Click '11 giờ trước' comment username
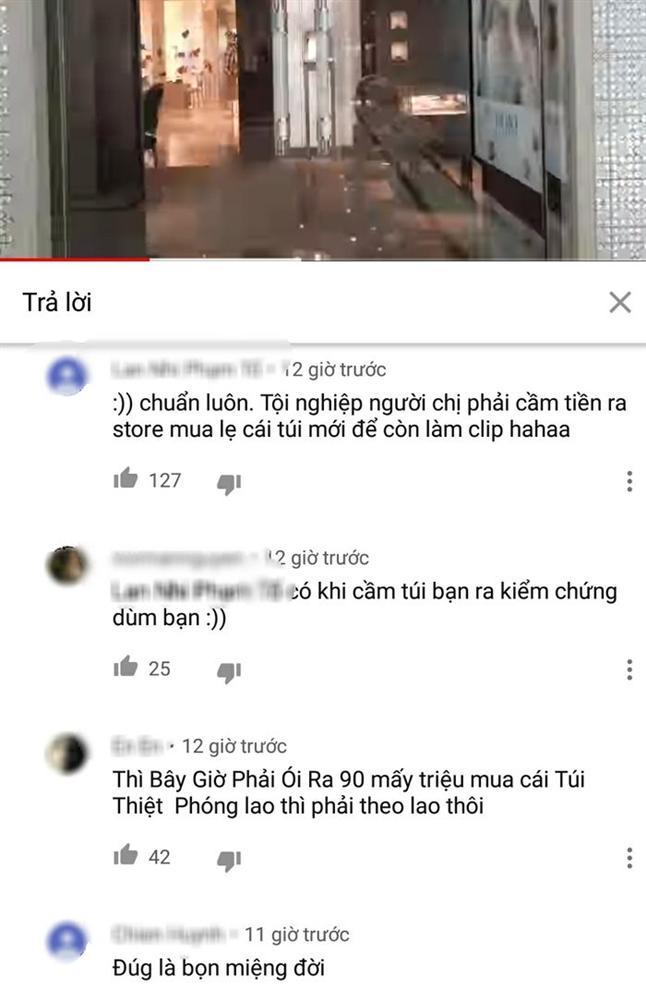The image size is (646, 1000). (169, 934)
